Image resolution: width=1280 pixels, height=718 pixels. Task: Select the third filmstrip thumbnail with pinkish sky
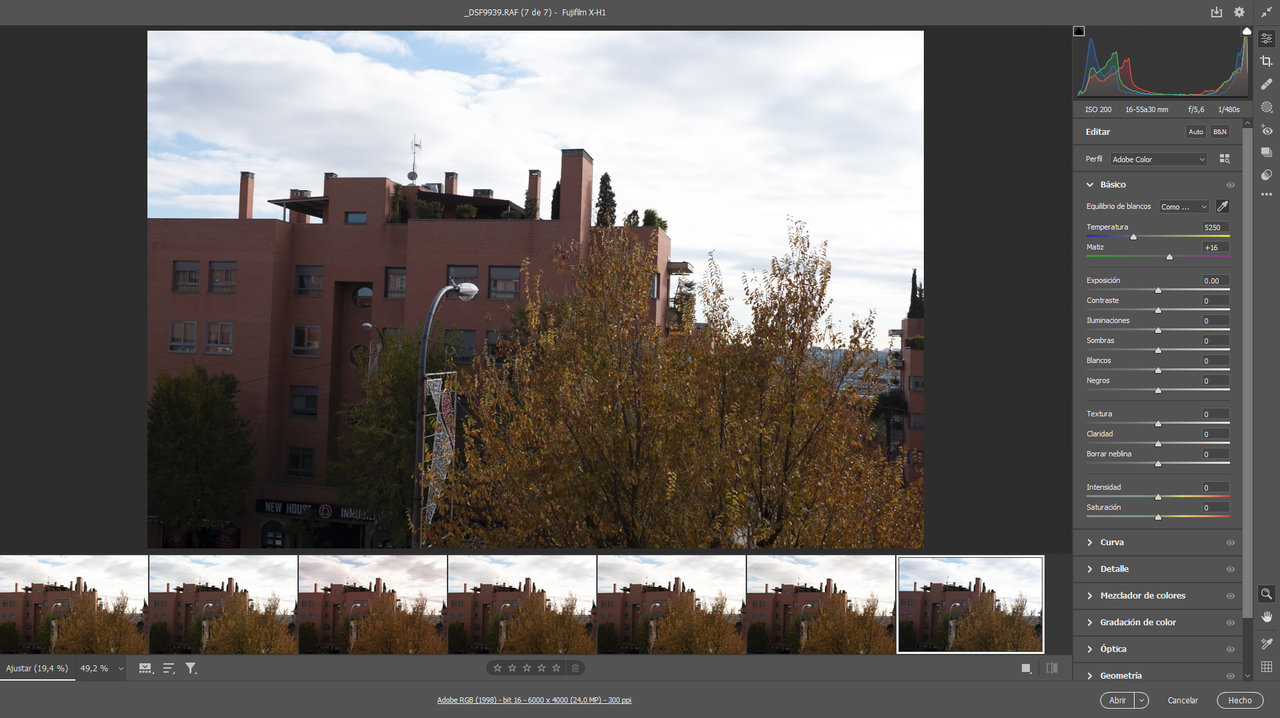point(373,605)
